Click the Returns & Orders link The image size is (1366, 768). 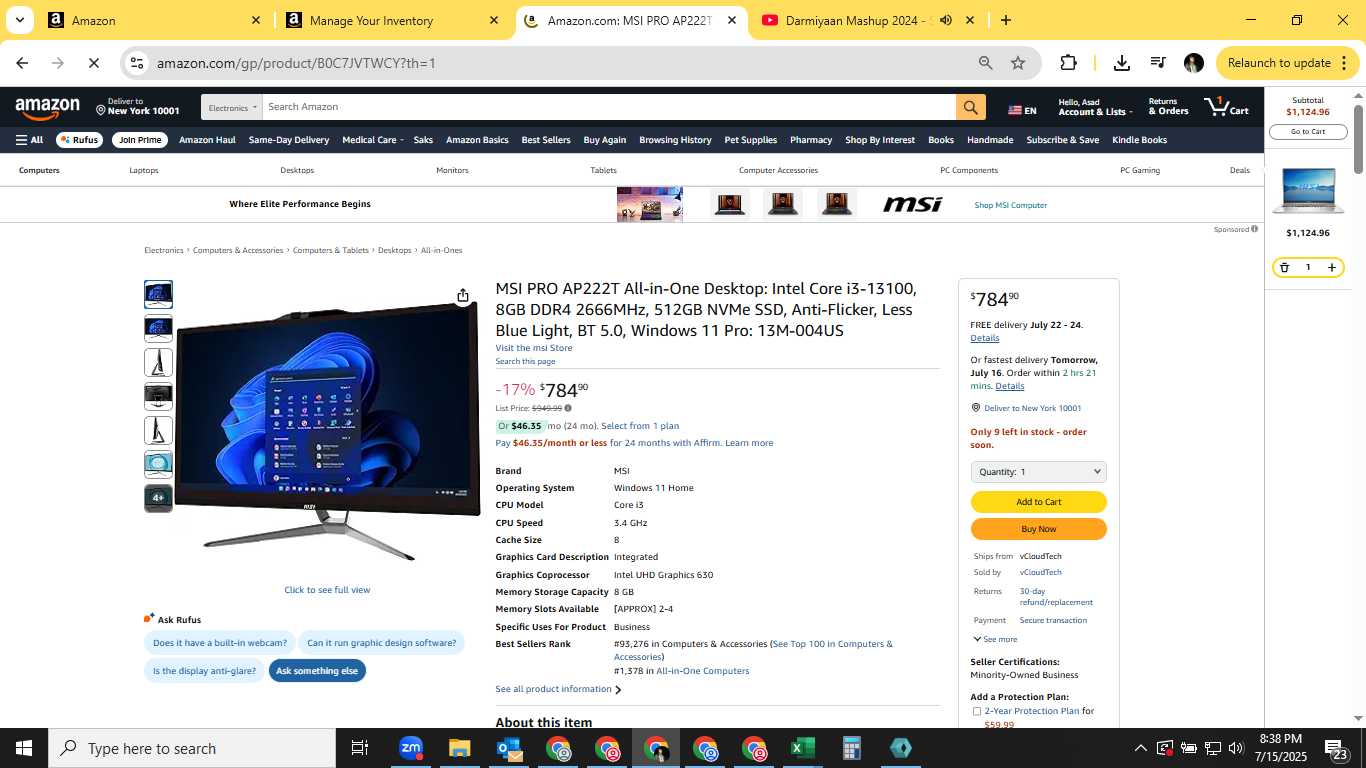[x=1168, y=107]
